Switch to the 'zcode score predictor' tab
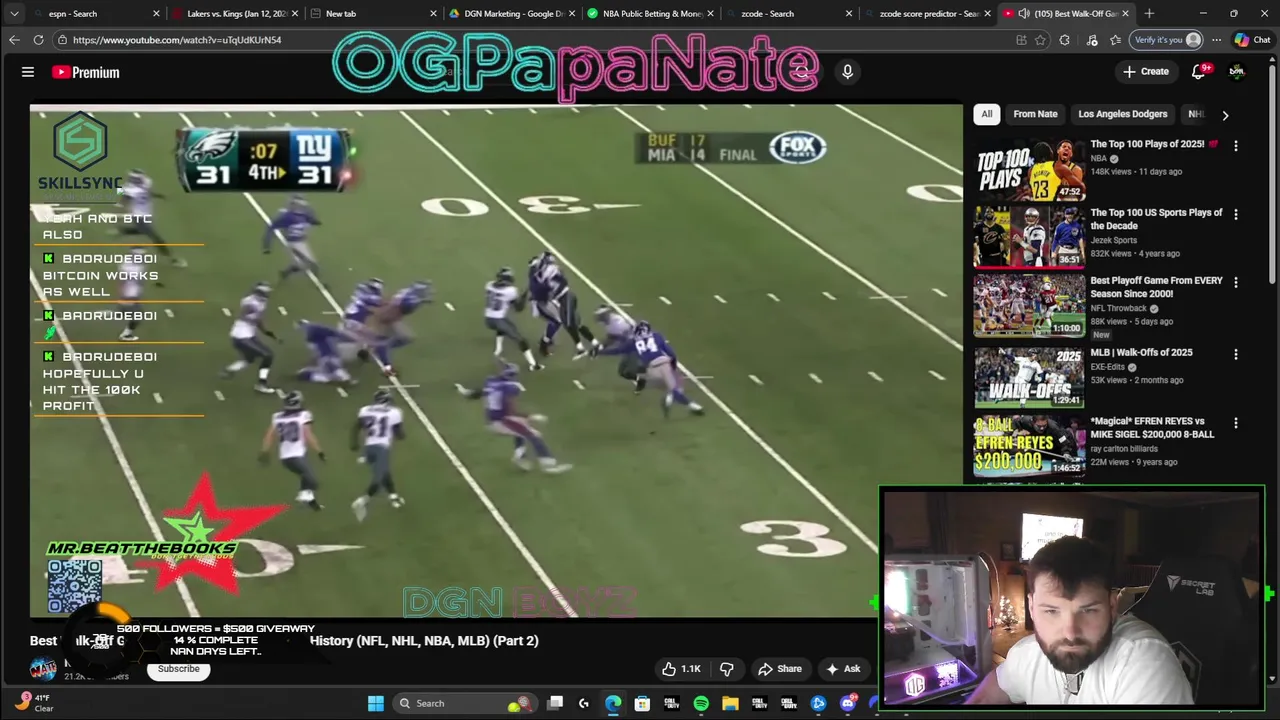The image size is (1280, 720). (926, 14)
